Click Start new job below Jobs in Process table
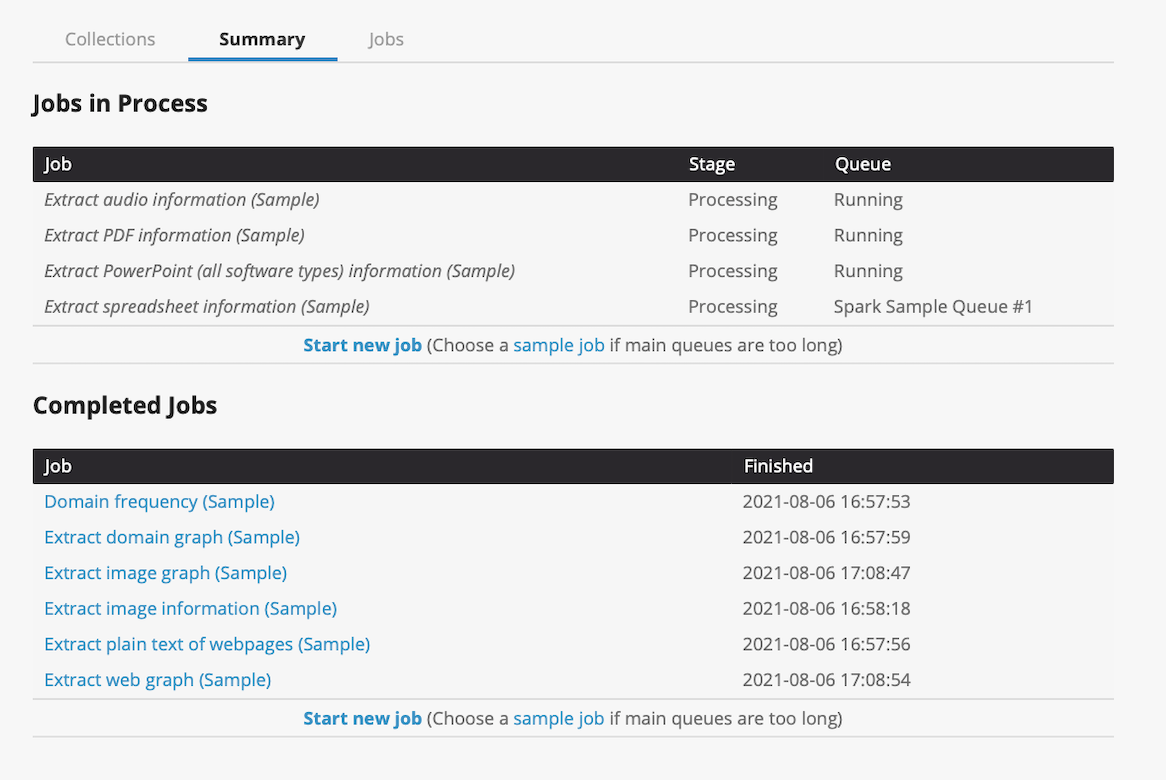The image size is (1166, 780). [362, 346]
